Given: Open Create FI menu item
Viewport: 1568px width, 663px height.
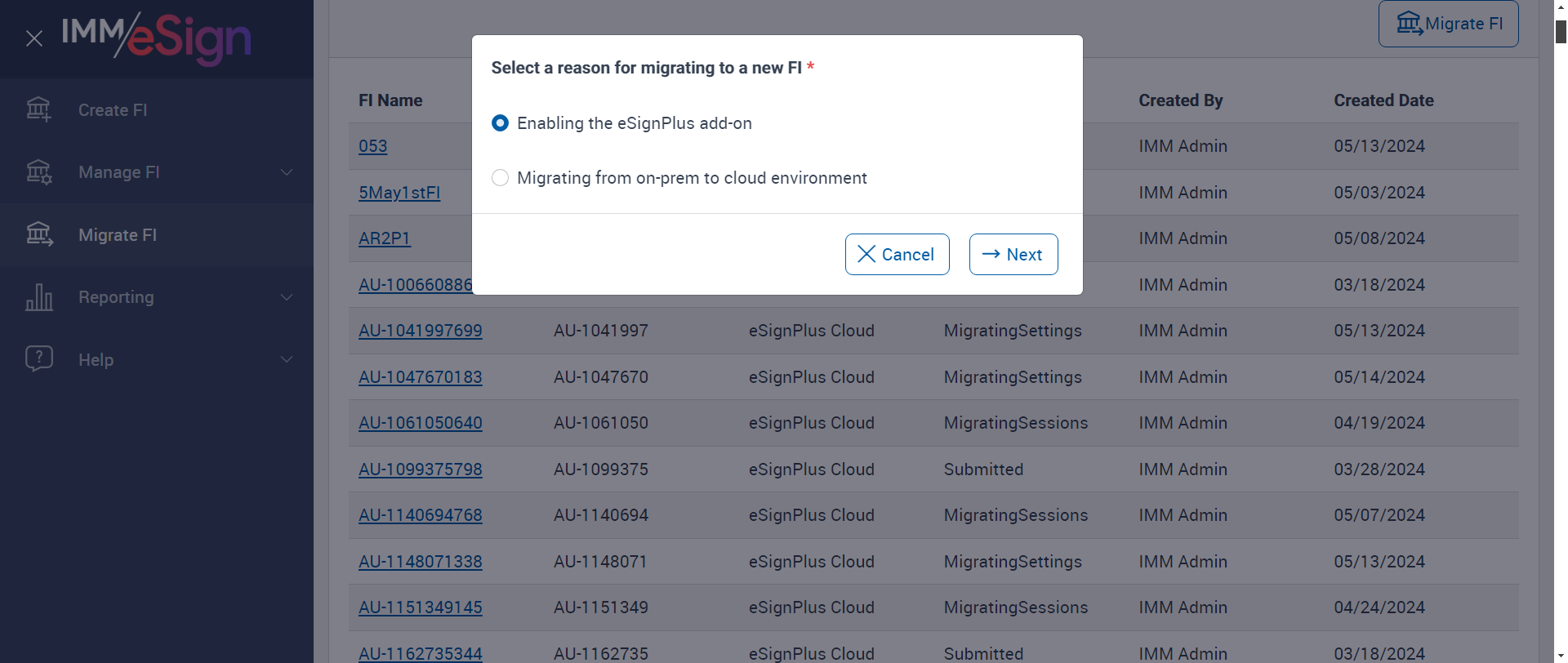Looking at the screenshot, I should pyautogui.click(x=113, y=110).
